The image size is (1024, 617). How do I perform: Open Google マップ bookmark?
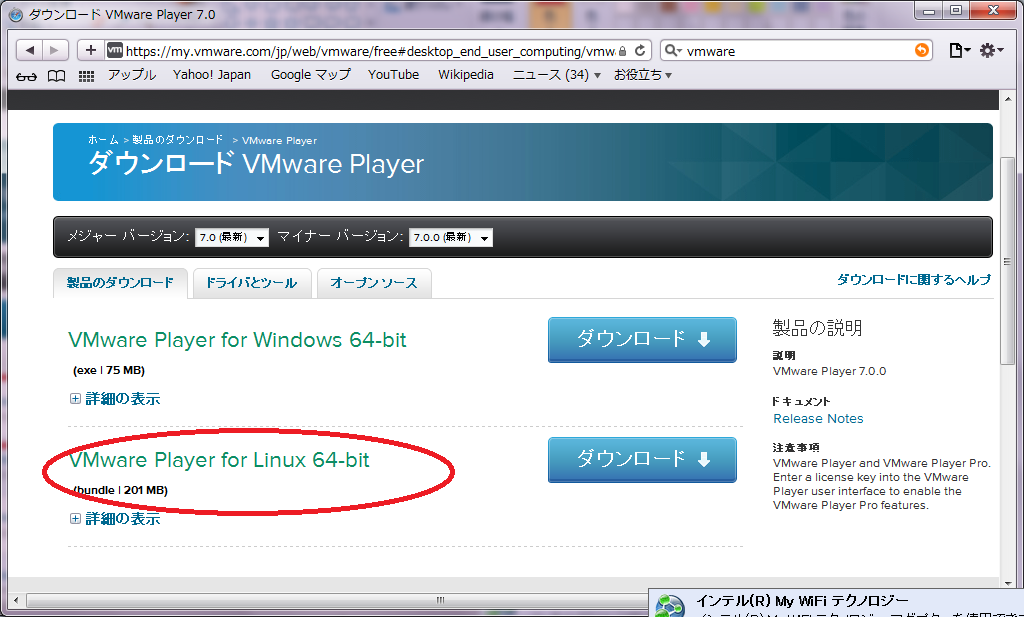(311, 75)
